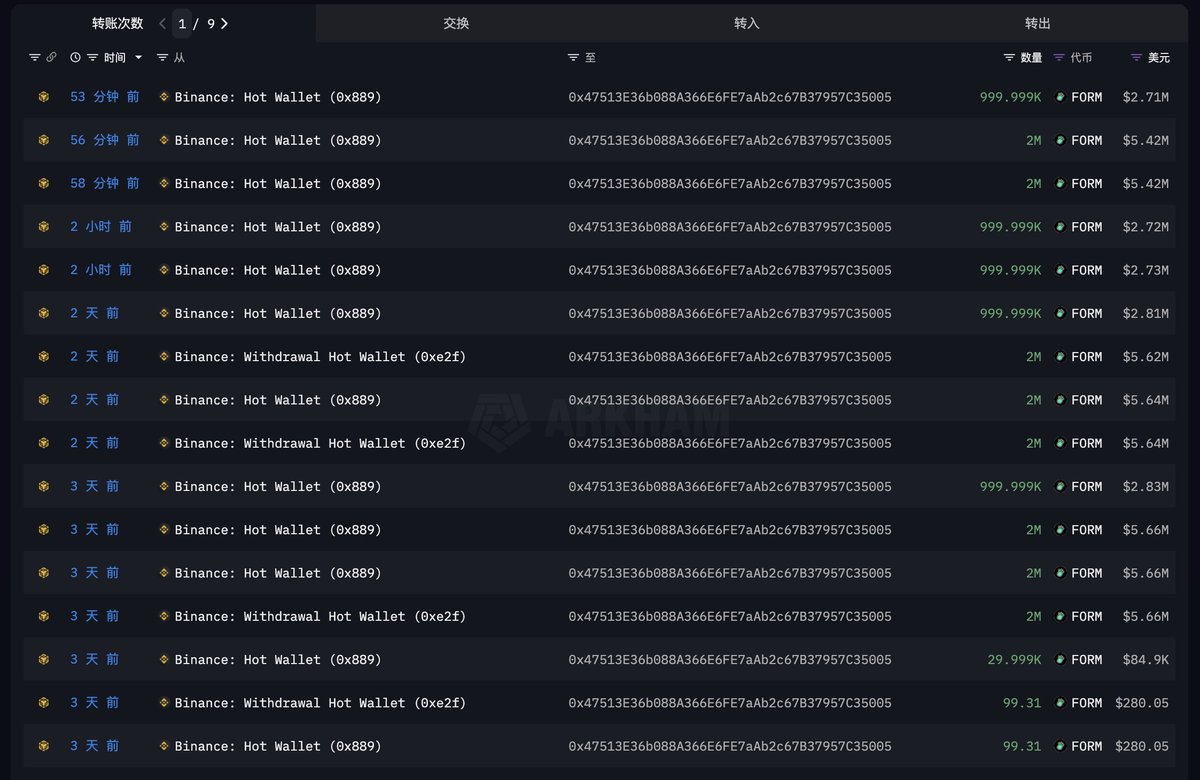The image size is (1200, 780).
Task: Go to previous page with left chevron
Action: 162,23
